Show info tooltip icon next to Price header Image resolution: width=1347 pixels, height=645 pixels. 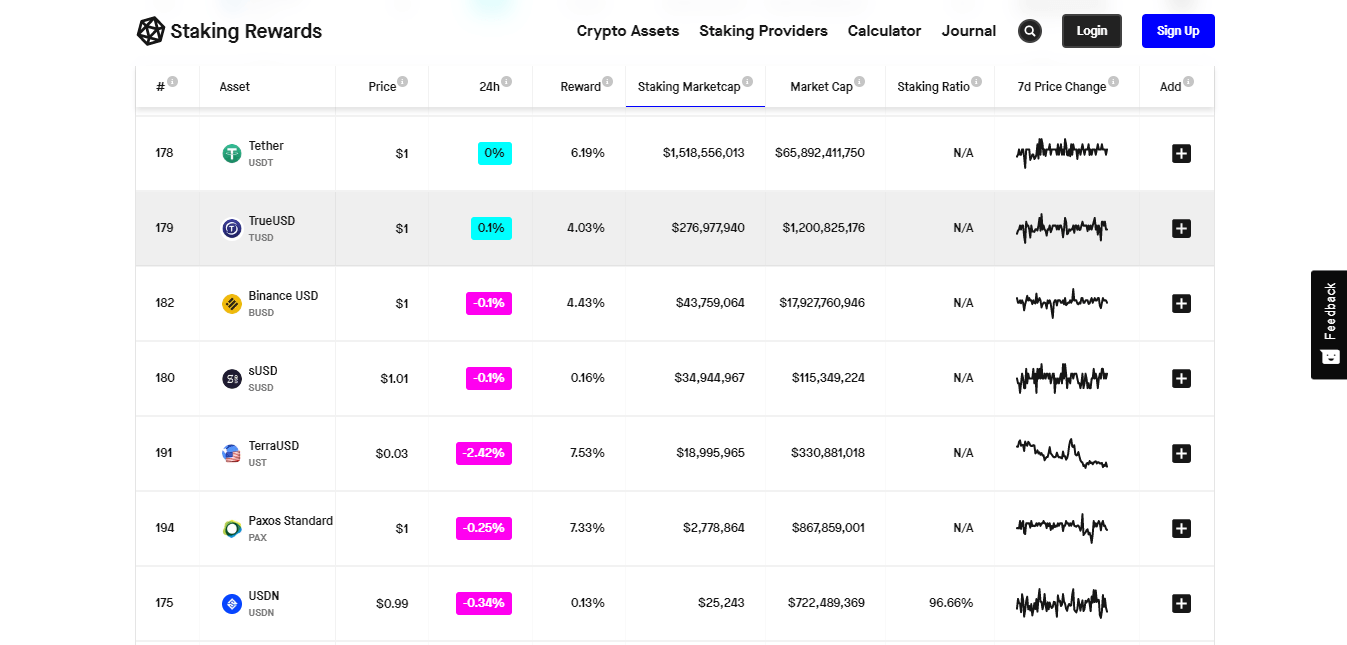pos(402,82)
